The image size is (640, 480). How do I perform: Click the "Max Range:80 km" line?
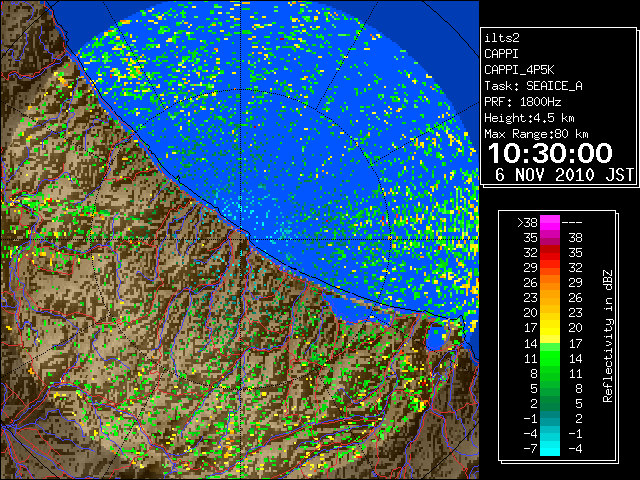[536, 134]
